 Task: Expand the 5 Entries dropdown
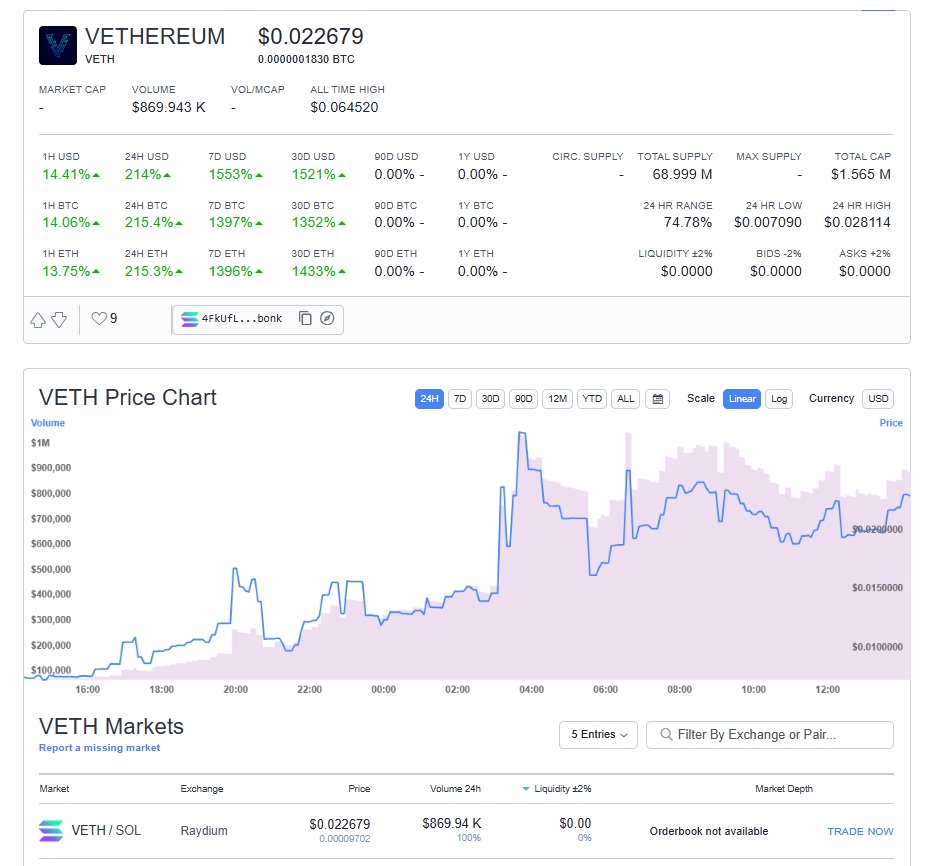598,735
